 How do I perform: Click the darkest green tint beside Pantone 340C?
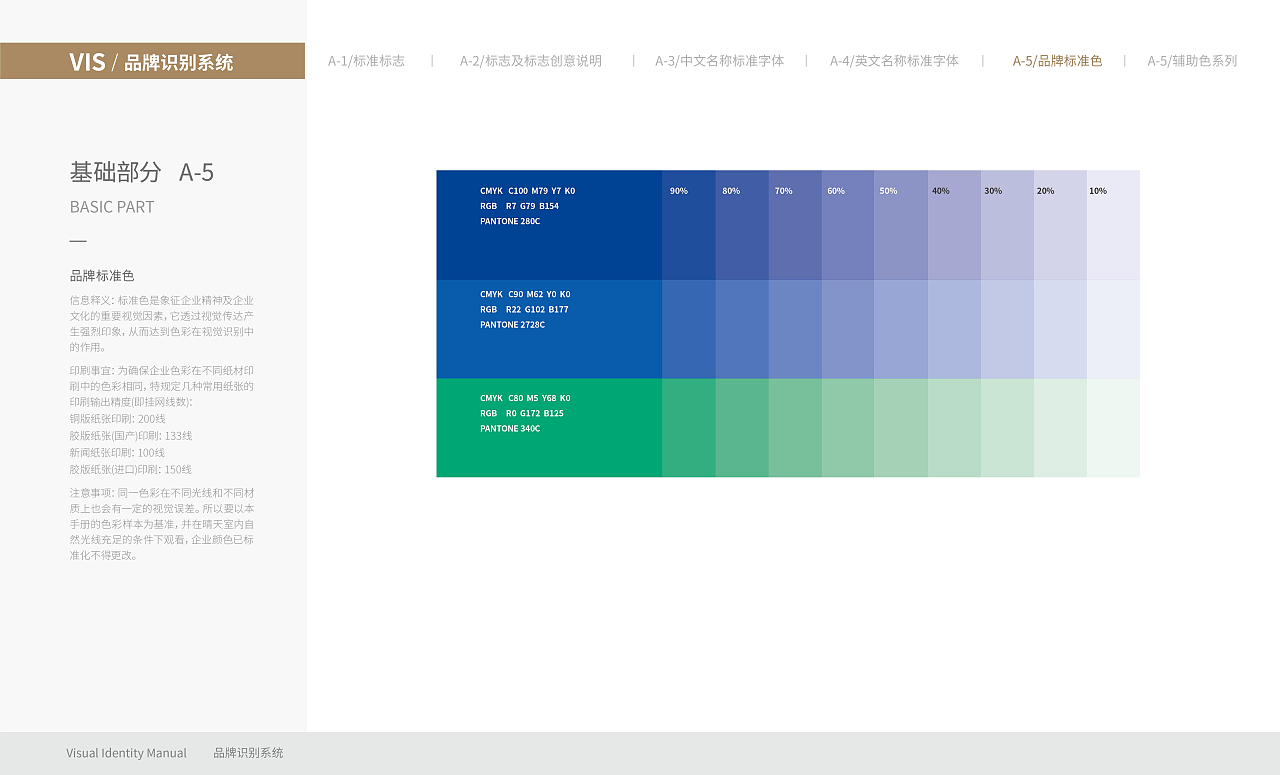[689, 428]
